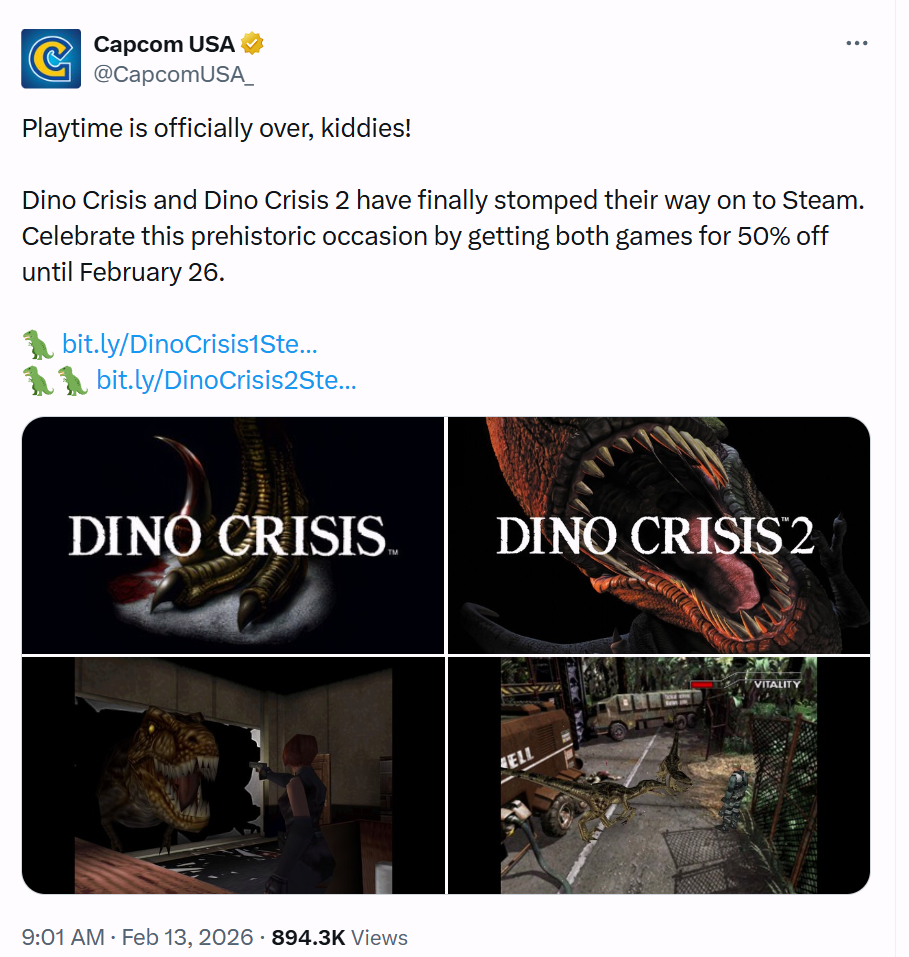Open the Capcom USA display name

(x=164, y=44)
